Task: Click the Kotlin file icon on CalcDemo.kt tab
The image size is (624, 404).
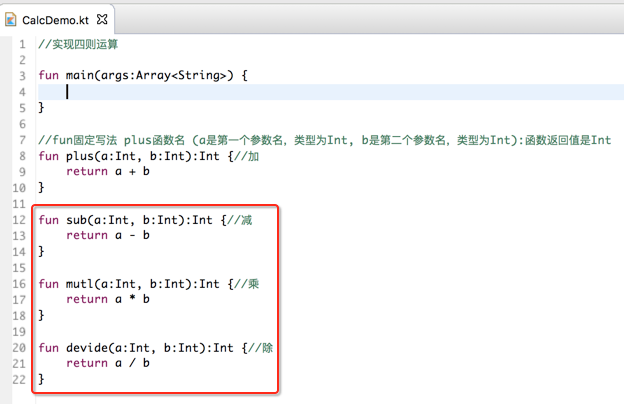Action: point(10,20)
